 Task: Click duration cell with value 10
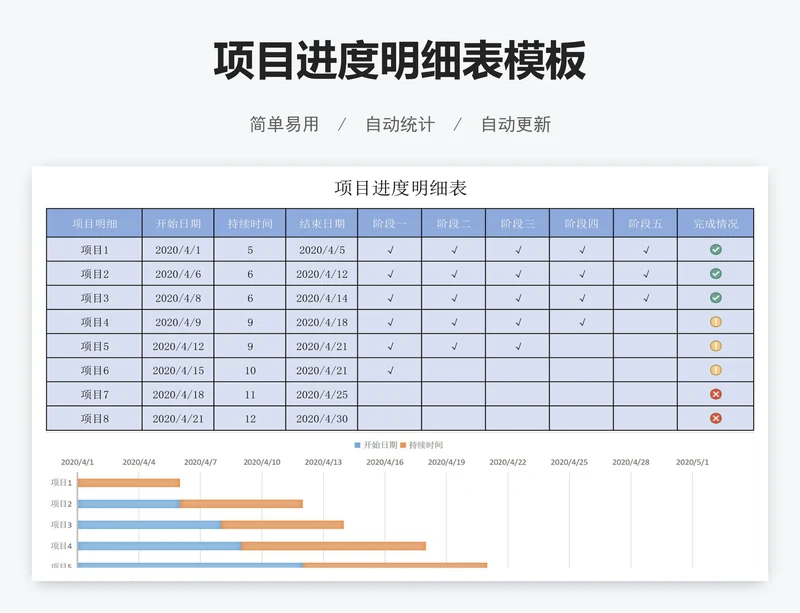pos(250,371)
